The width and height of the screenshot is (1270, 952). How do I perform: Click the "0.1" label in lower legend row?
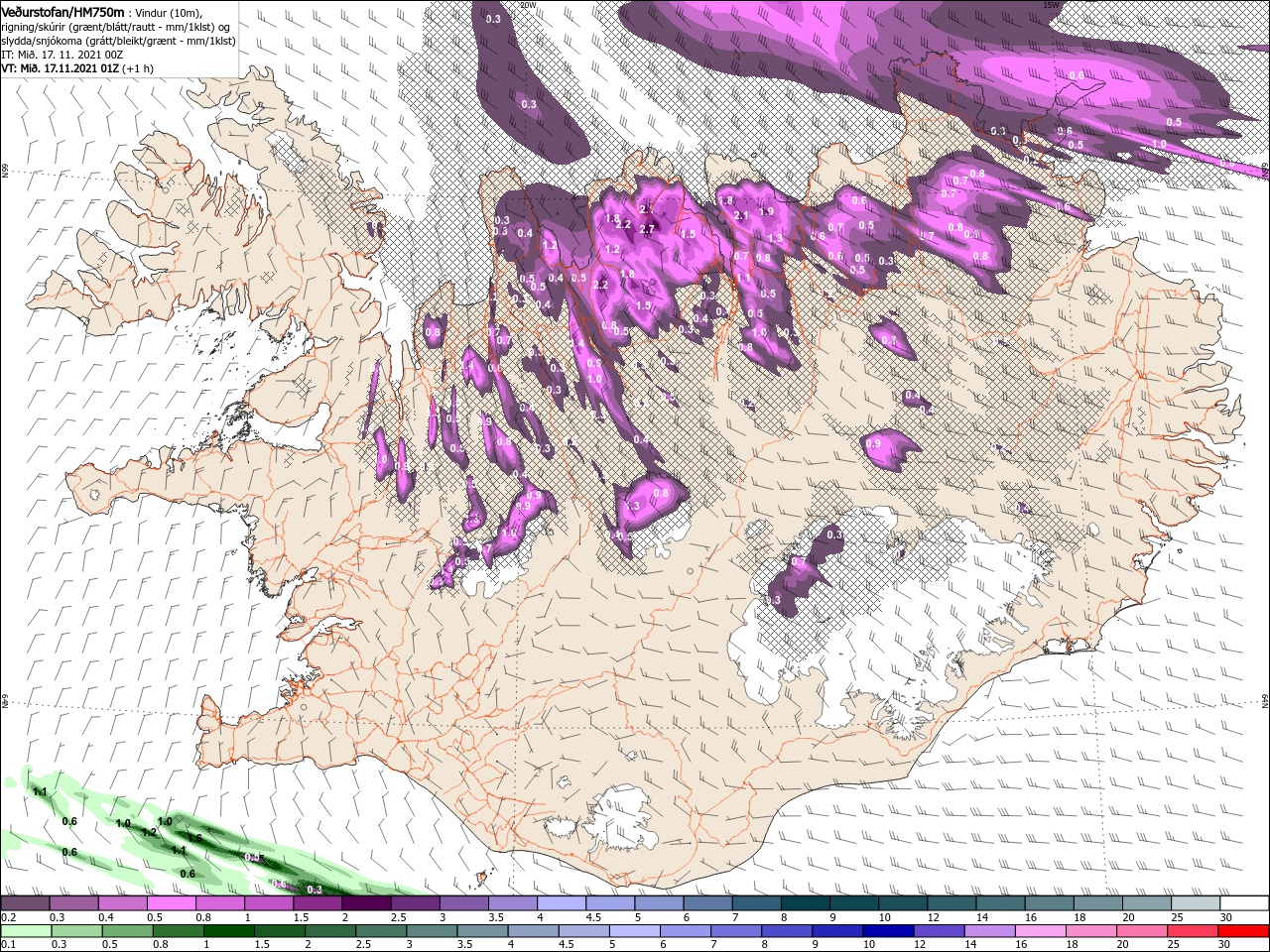[8, 944]
